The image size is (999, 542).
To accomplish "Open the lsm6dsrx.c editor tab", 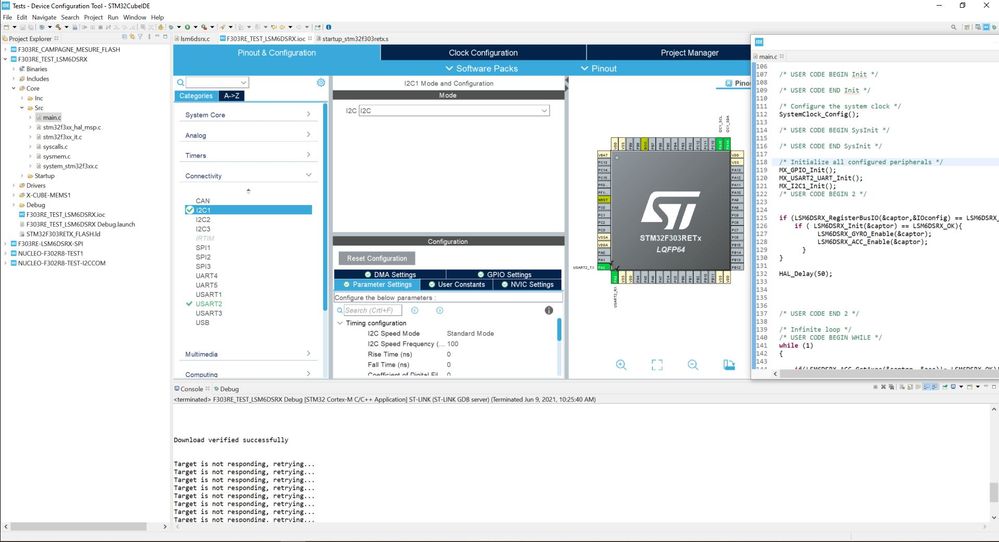I will (x=194, y=38).
